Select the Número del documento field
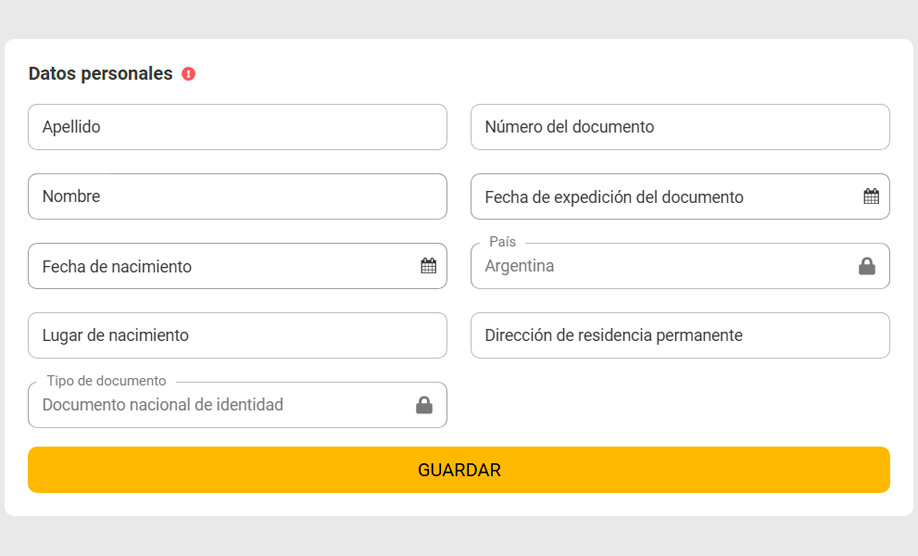 680,127
